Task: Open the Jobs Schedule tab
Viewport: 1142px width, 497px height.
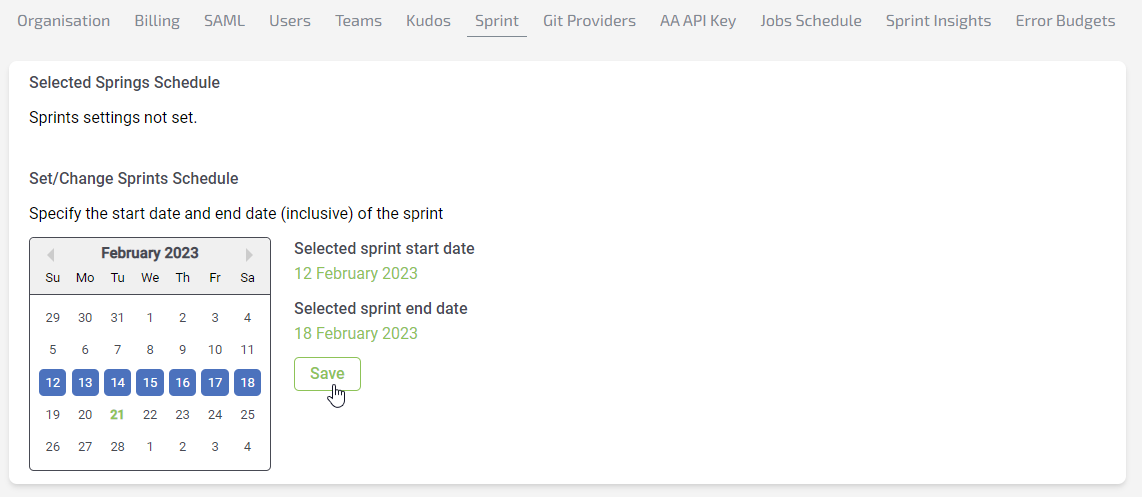Action: (810, 21)
